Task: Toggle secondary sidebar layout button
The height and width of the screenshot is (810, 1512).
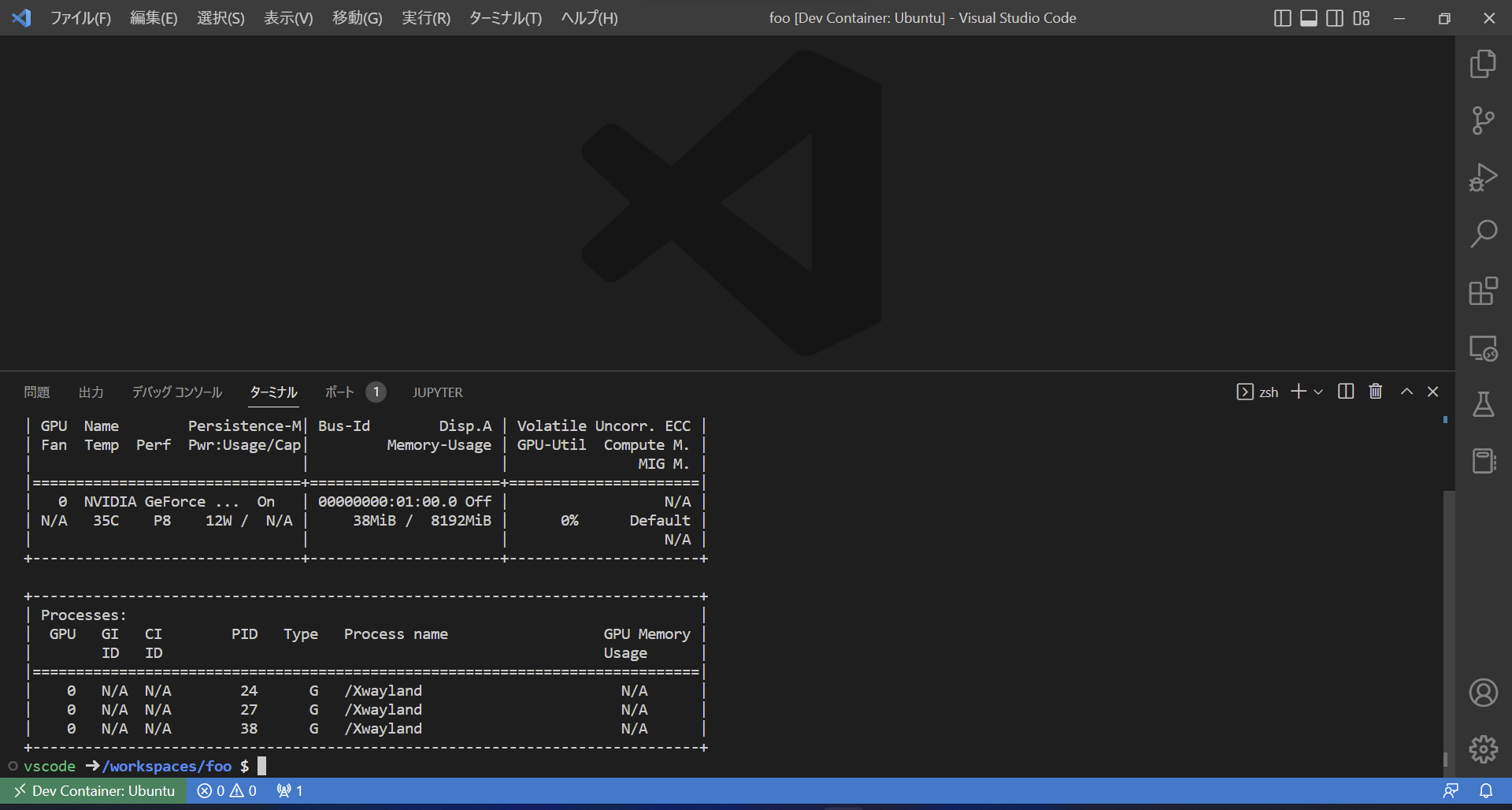Action: 1335,18
